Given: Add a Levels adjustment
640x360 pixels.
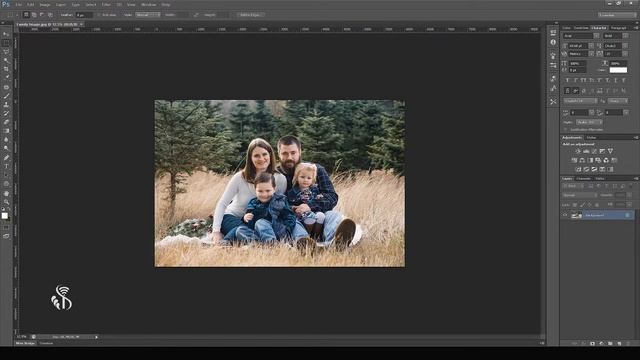Looking at the screenshot, I should (x=586, y=151).
